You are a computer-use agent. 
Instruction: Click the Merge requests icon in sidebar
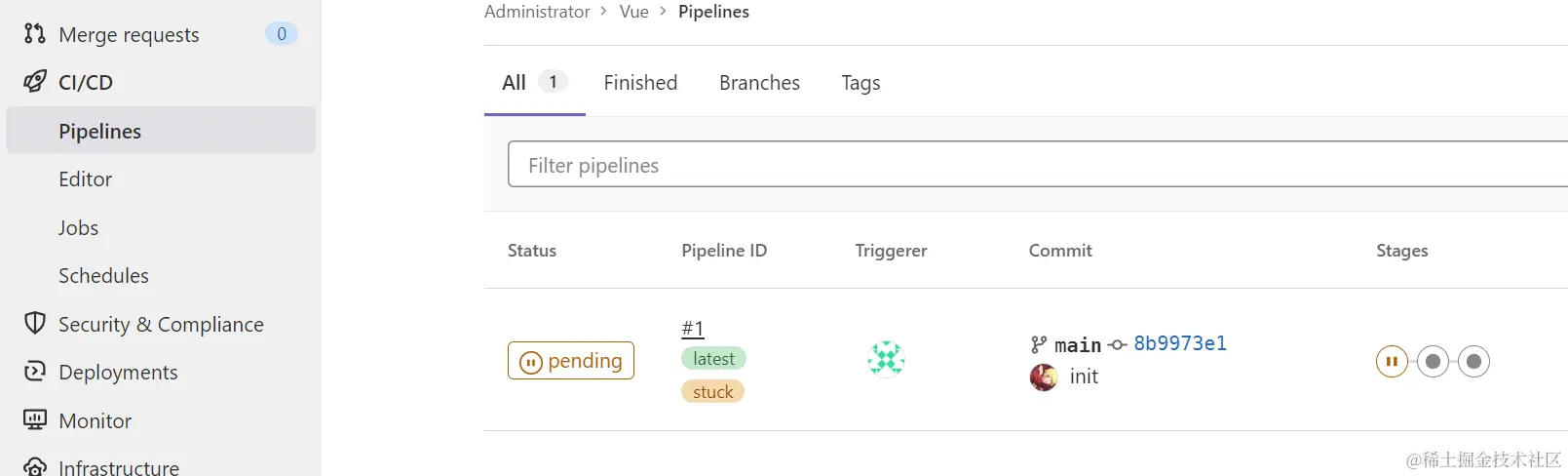[x=35, y=34]
